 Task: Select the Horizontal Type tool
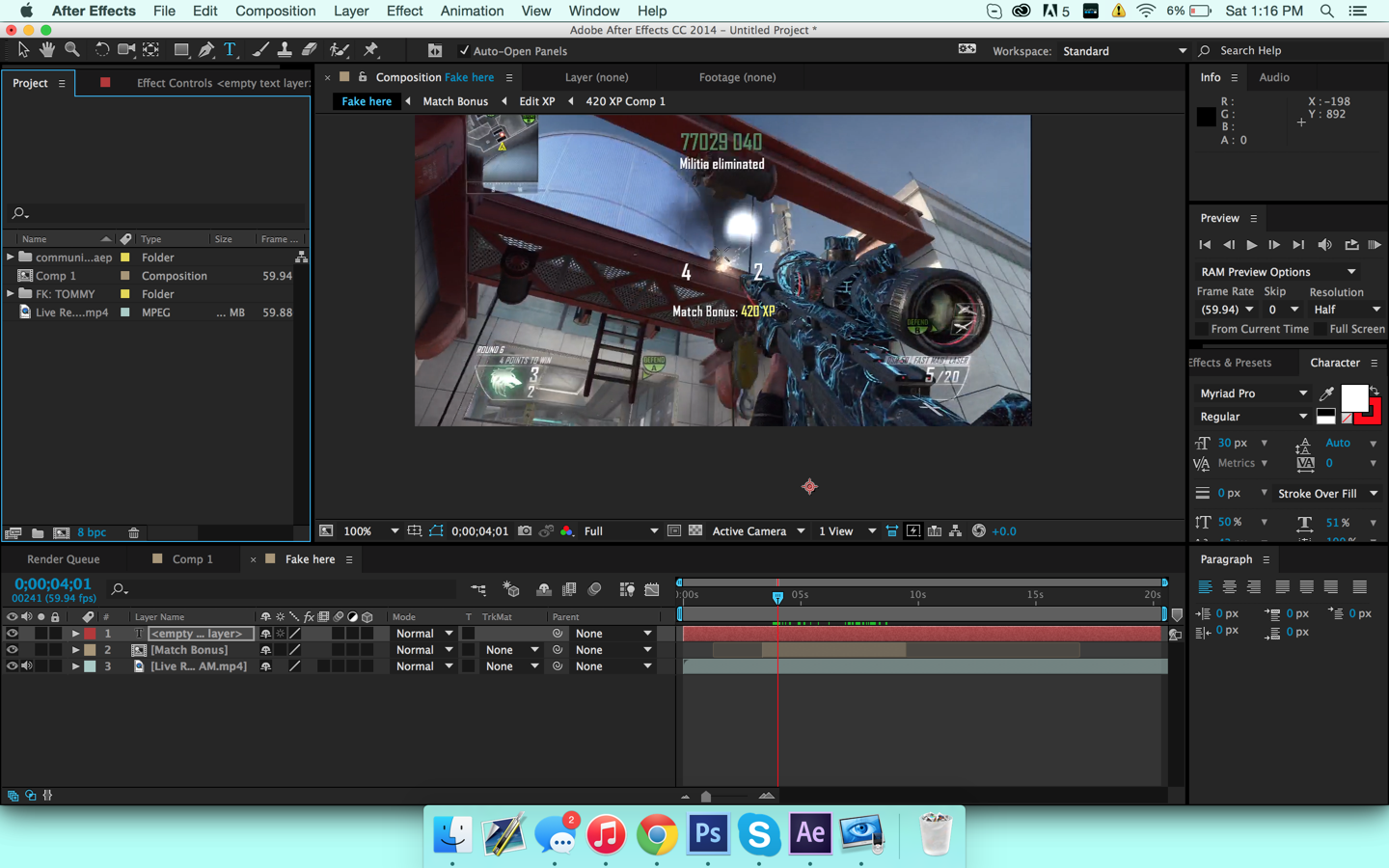point(230,50)
